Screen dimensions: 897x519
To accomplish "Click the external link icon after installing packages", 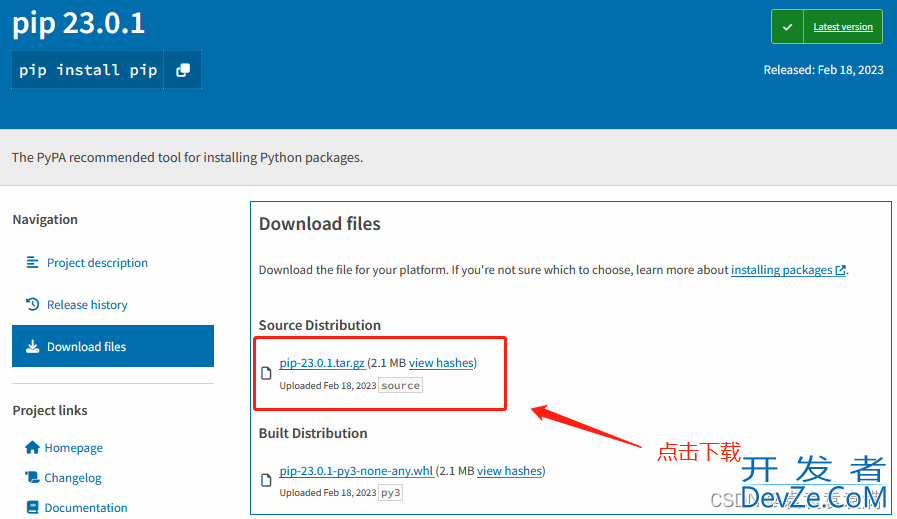I will tap(840, 270).
